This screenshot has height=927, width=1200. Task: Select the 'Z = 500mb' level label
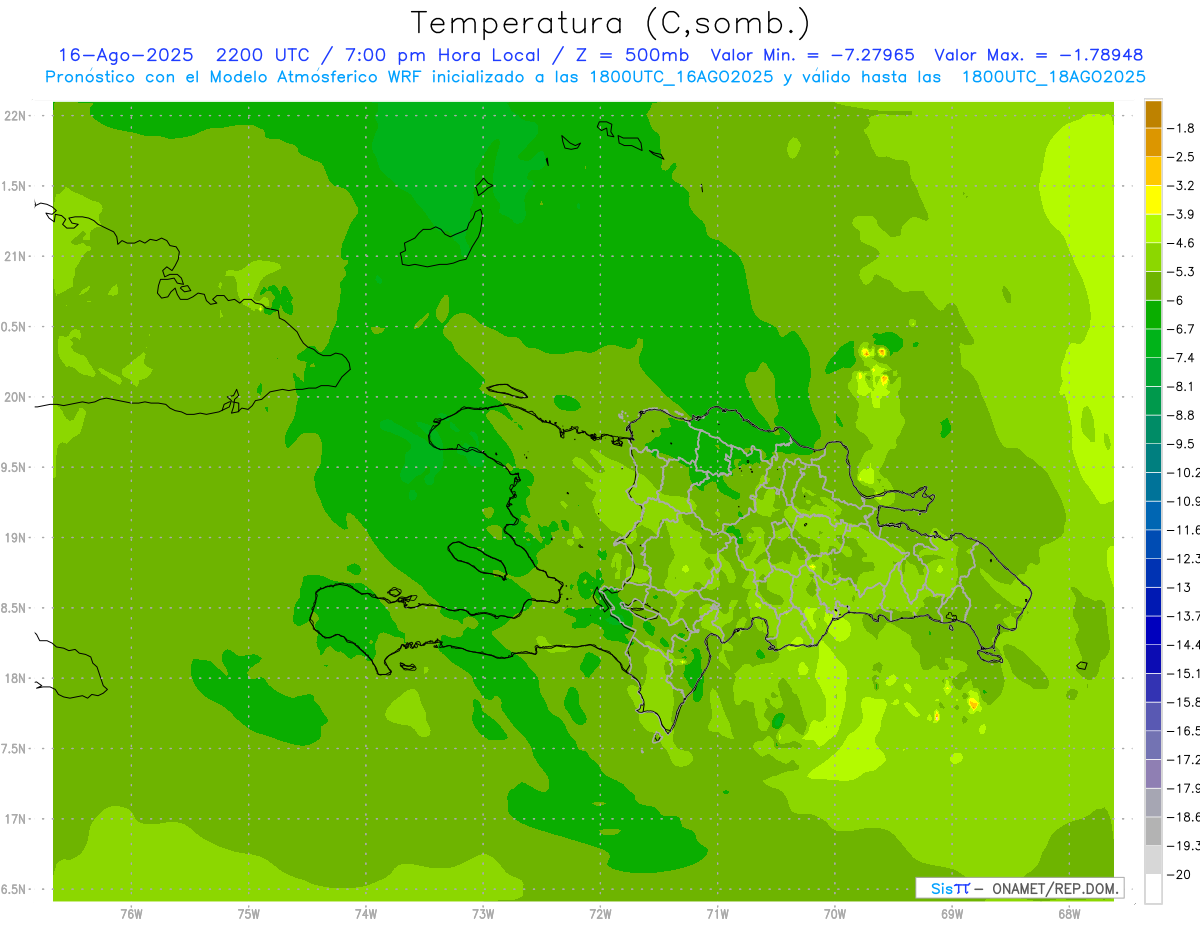628,55
